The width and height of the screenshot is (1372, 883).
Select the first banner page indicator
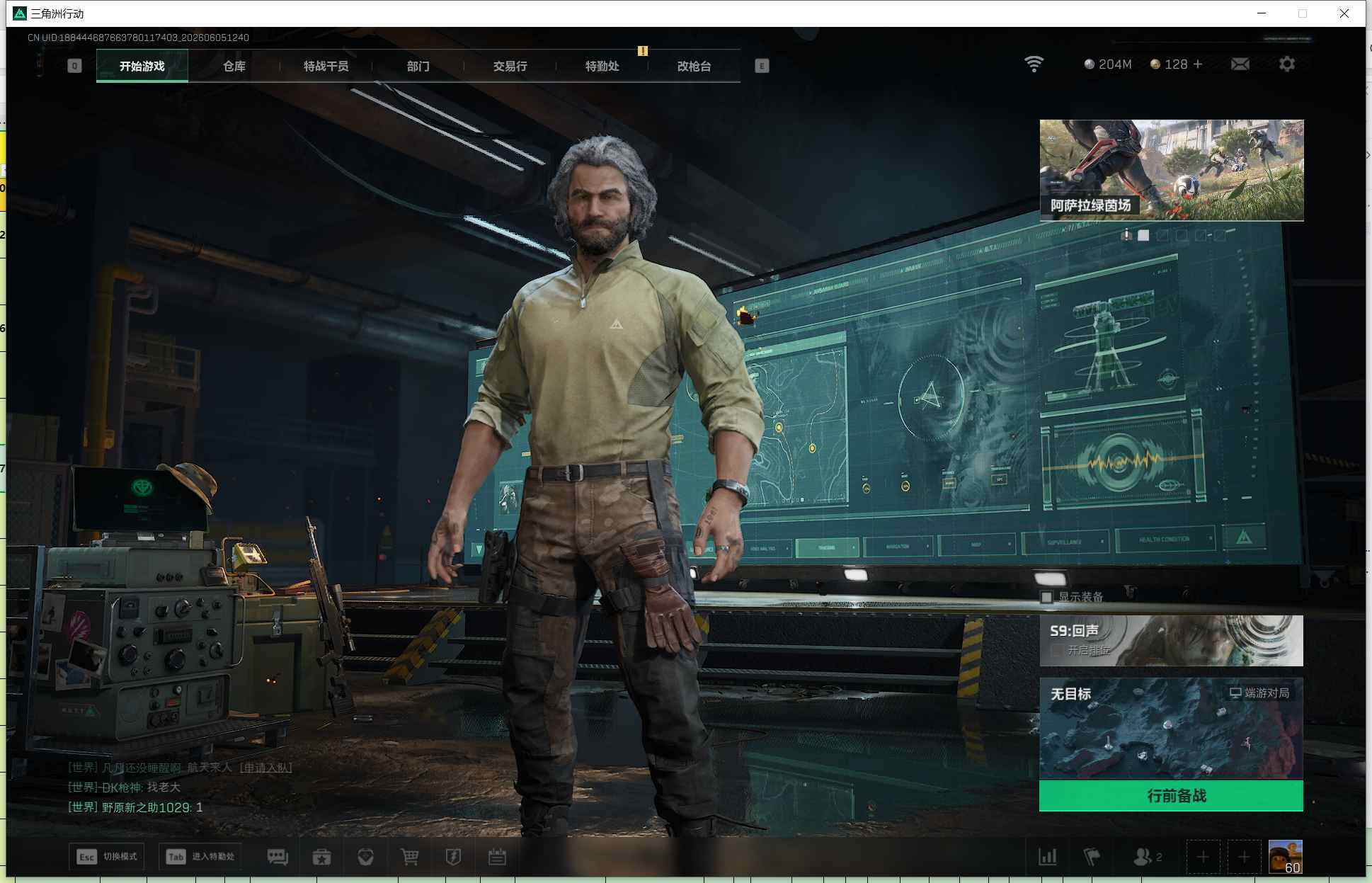(x=1126, y=235)
